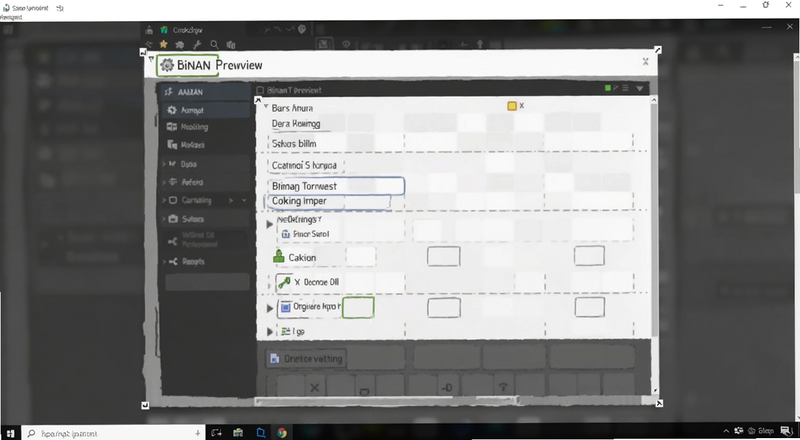Click the wifi-symbol key in bottom keypad

(503, 387)
